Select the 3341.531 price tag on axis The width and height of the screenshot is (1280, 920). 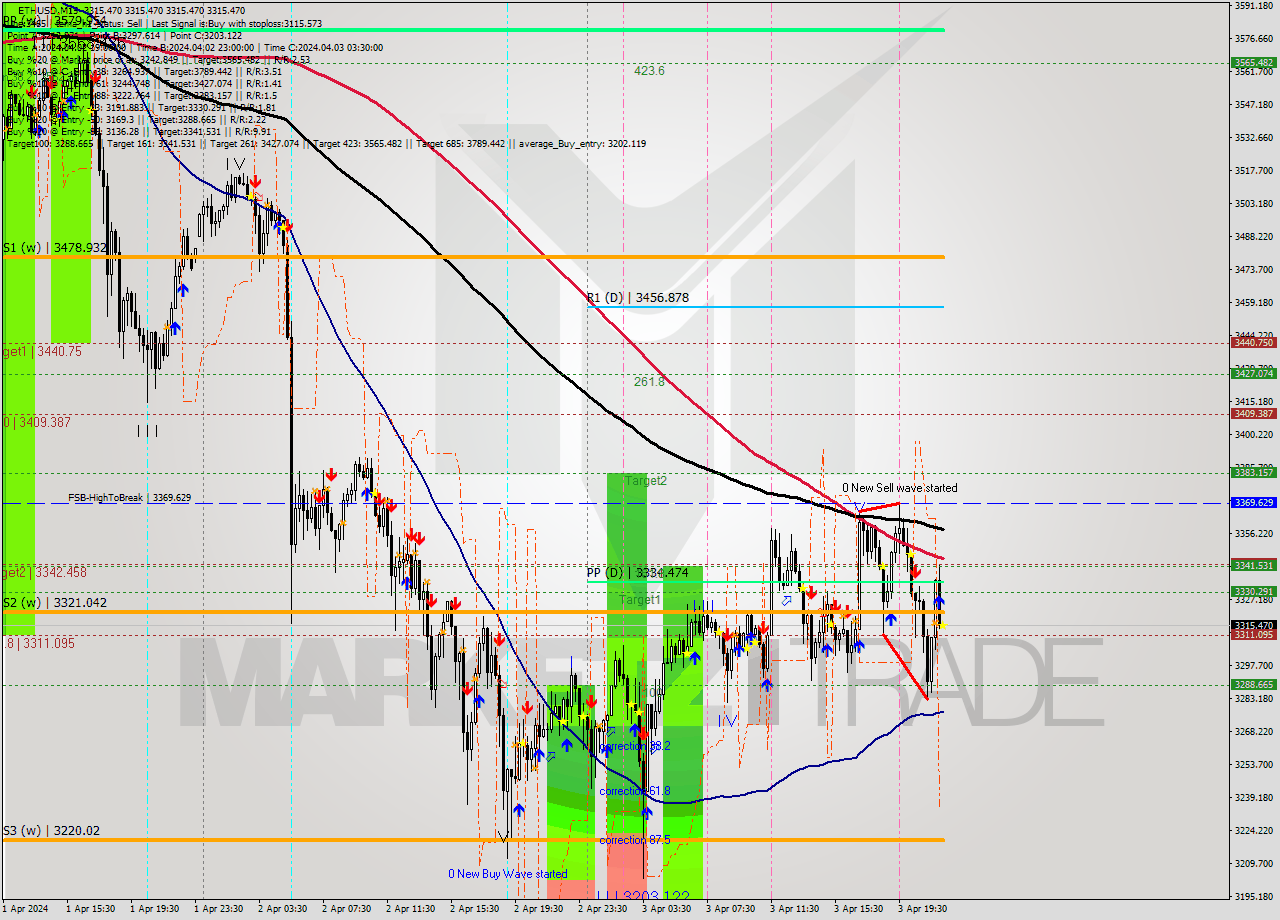click(1253, 565)
